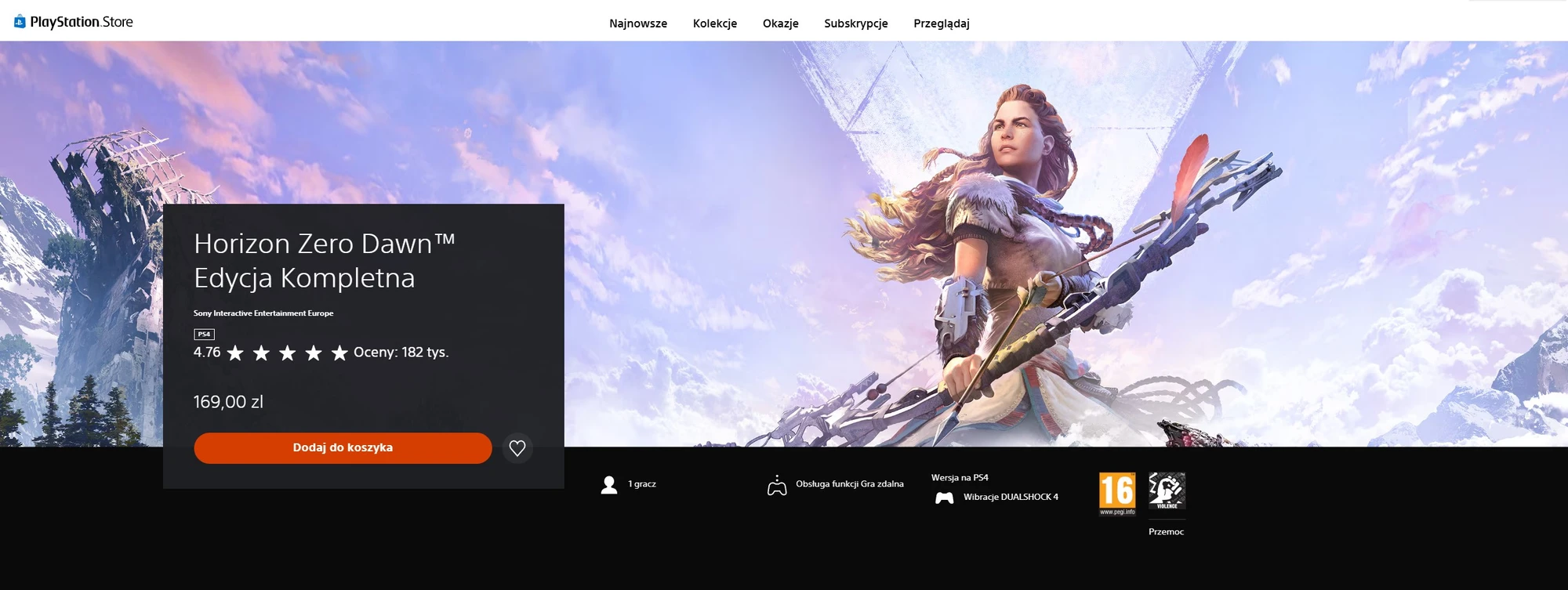
Task: Click Obsługa funkcji Gra zdalna label
Action: click(x=850, y=484)
